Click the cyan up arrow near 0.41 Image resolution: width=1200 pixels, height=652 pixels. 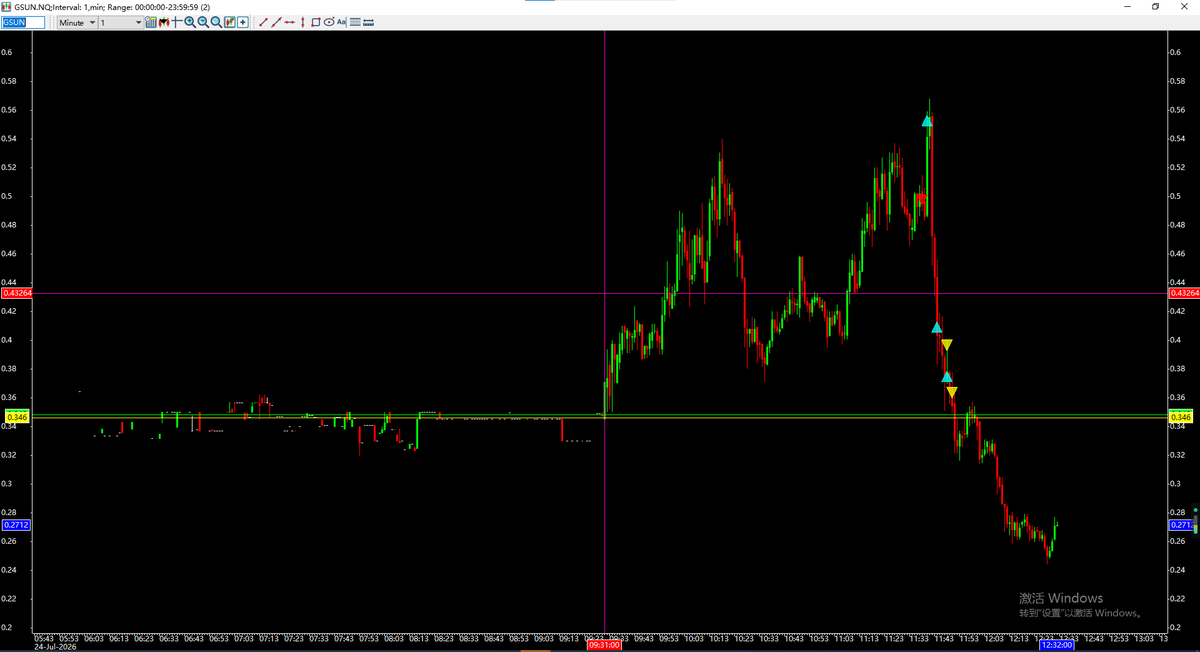tap(937, 327)
